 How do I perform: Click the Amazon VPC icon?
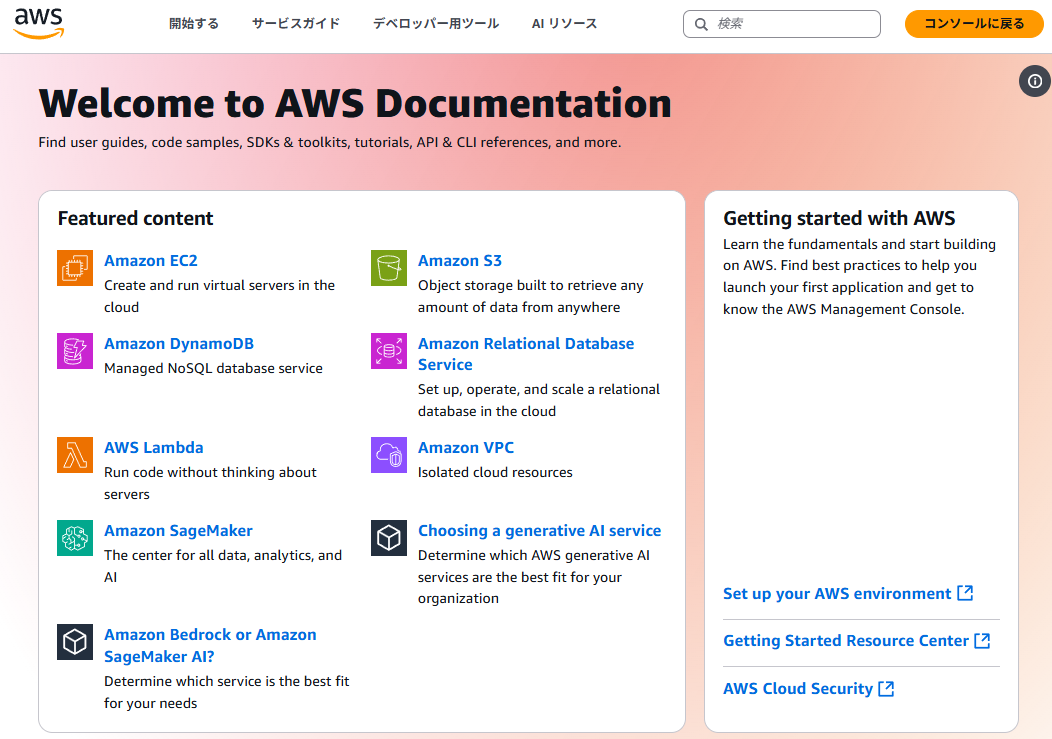389,455
